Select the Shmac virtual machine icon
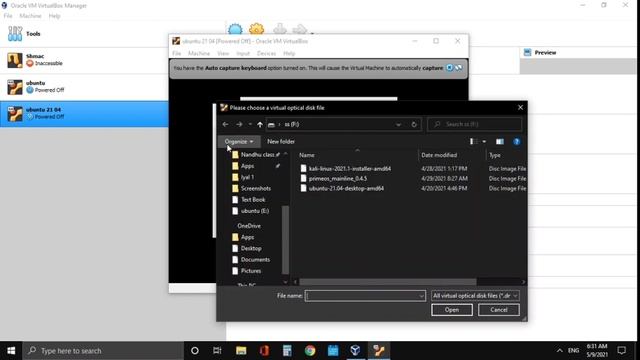Screen dimensions: 640x360 pos(15,60)
